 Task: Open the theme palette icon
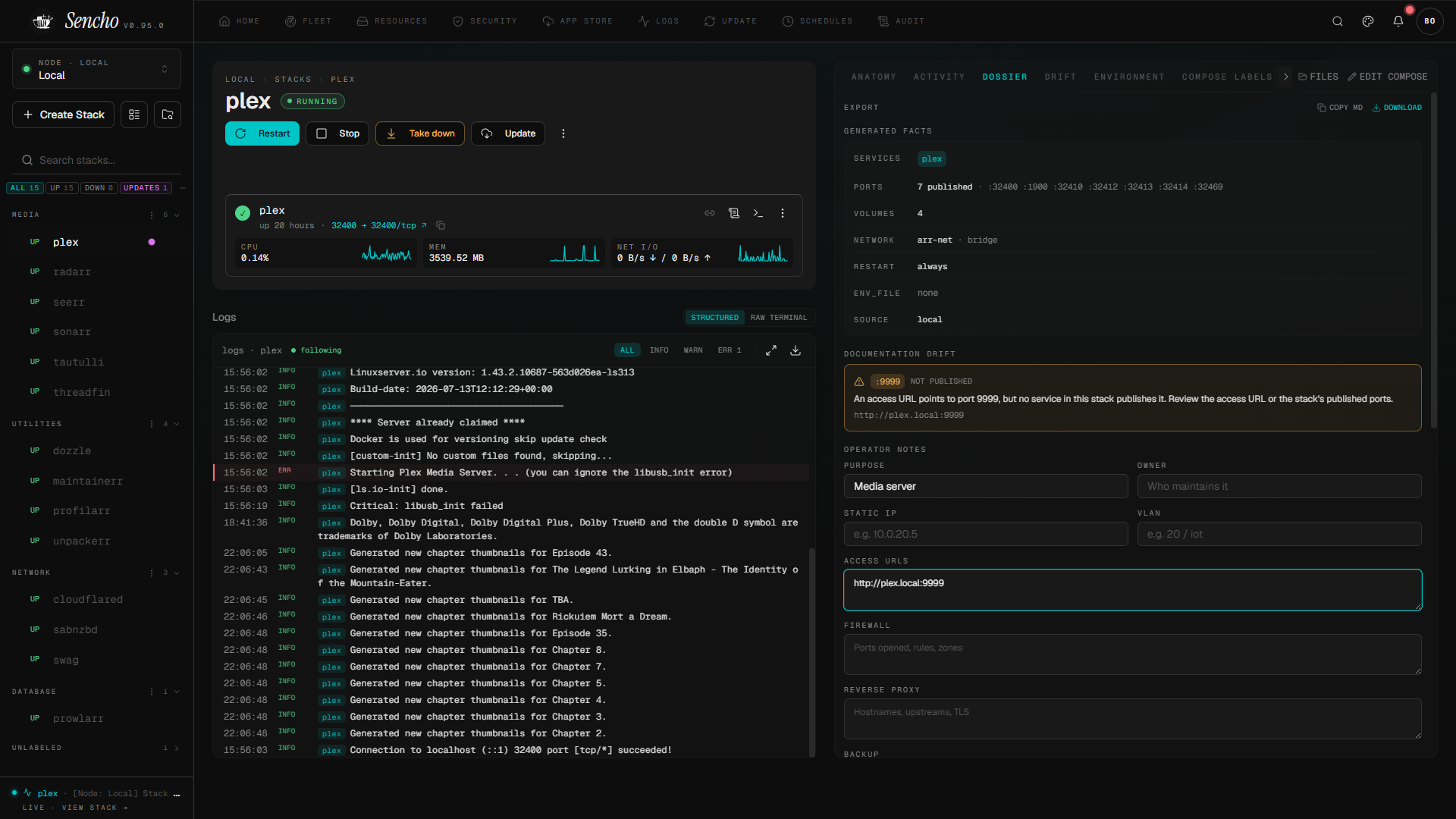coord(1368,21)
